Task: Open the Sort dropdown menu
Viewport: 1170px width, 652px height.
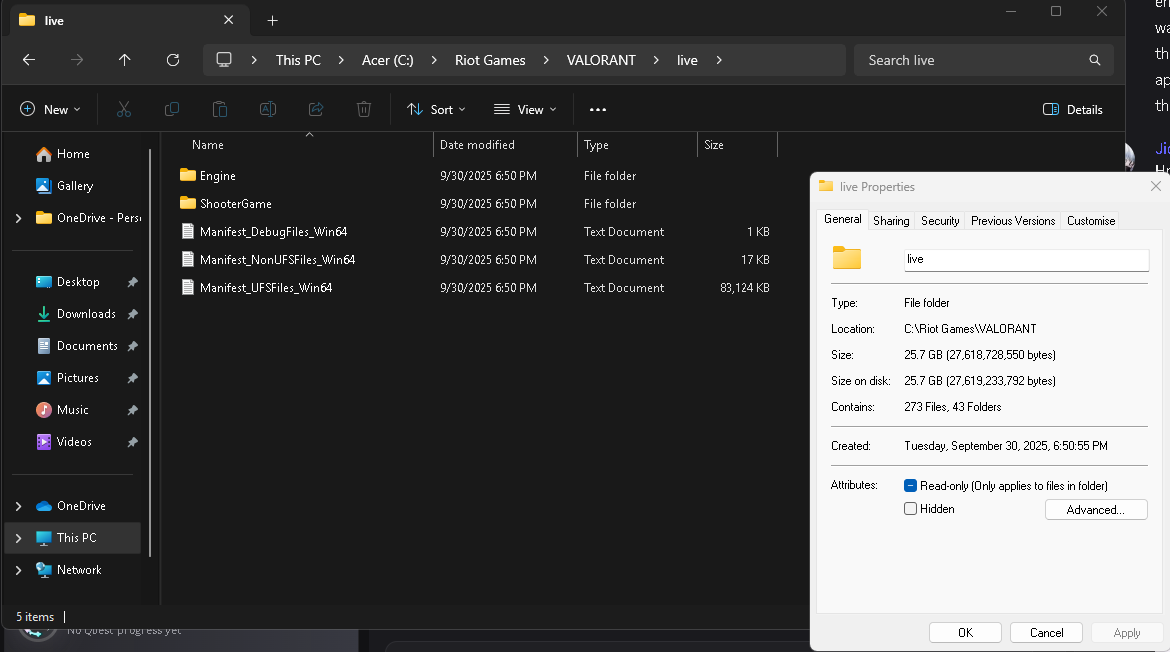Action: [x=436, y=109]
